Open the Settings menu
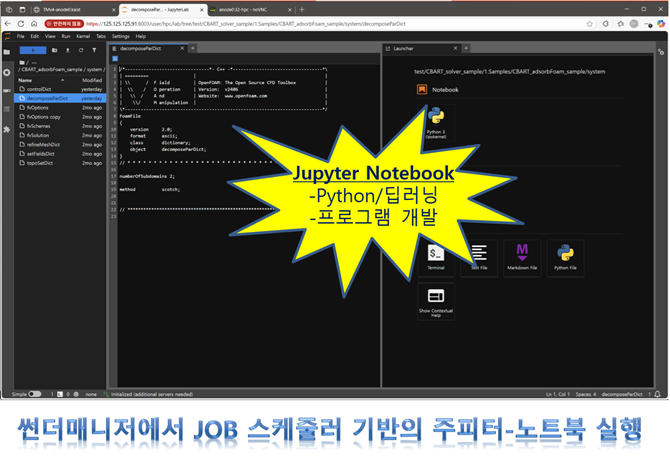 (x=120, y=36)
